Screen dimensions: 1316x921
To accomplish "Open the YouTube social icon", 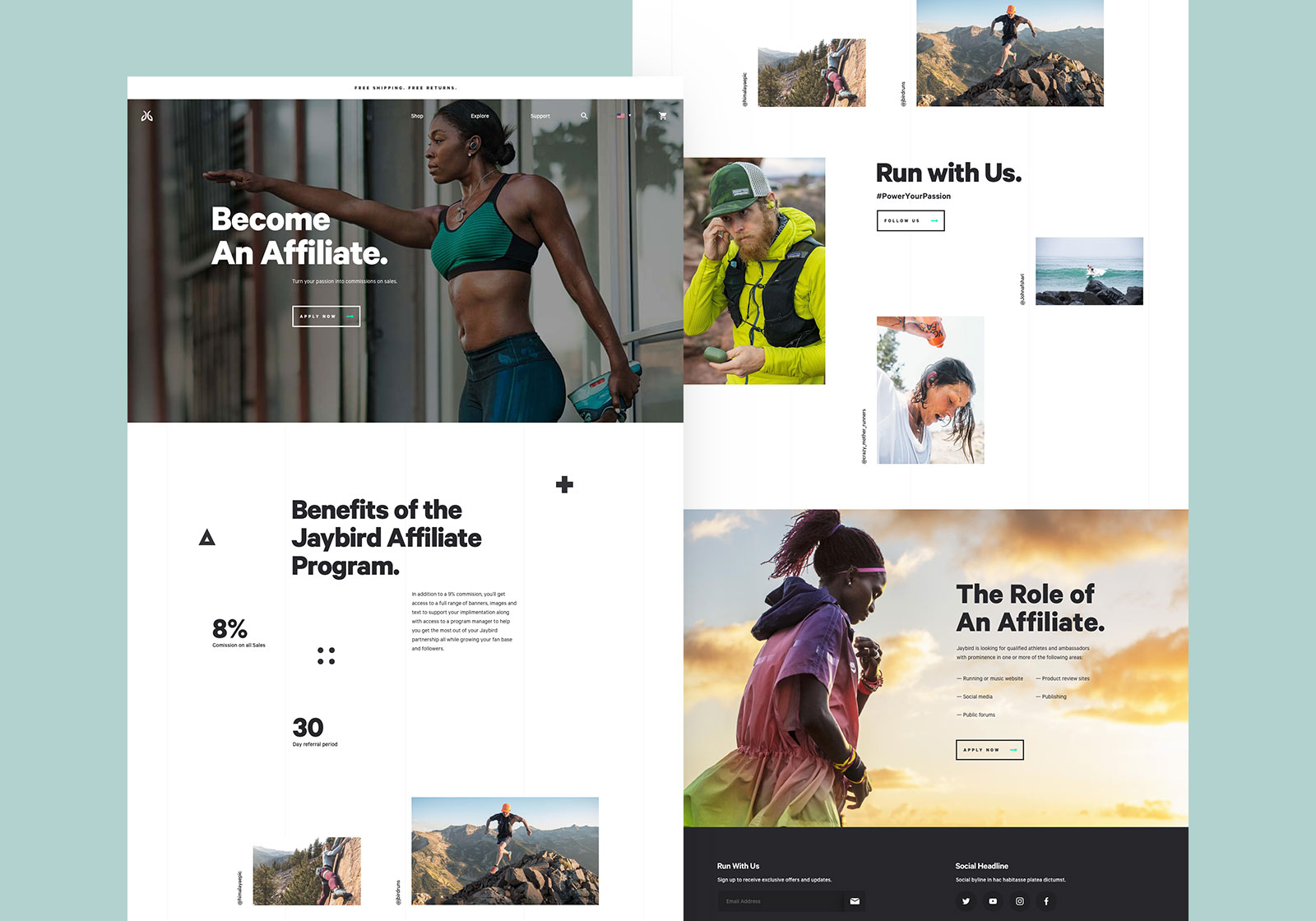I will point(993,901).
